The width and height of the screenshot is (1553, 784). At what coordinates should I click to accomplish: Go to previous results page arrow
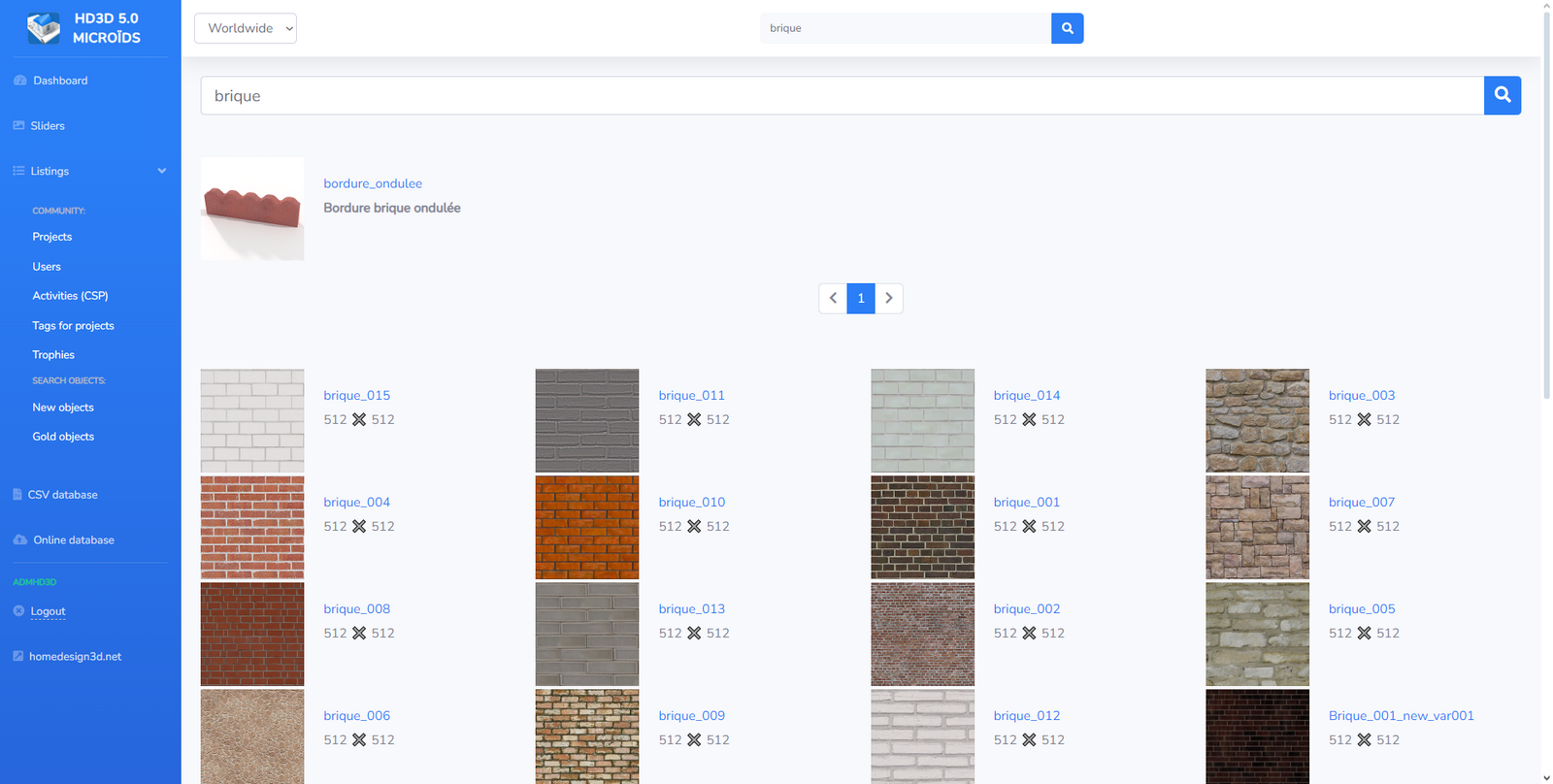click(x=833, y=298)
